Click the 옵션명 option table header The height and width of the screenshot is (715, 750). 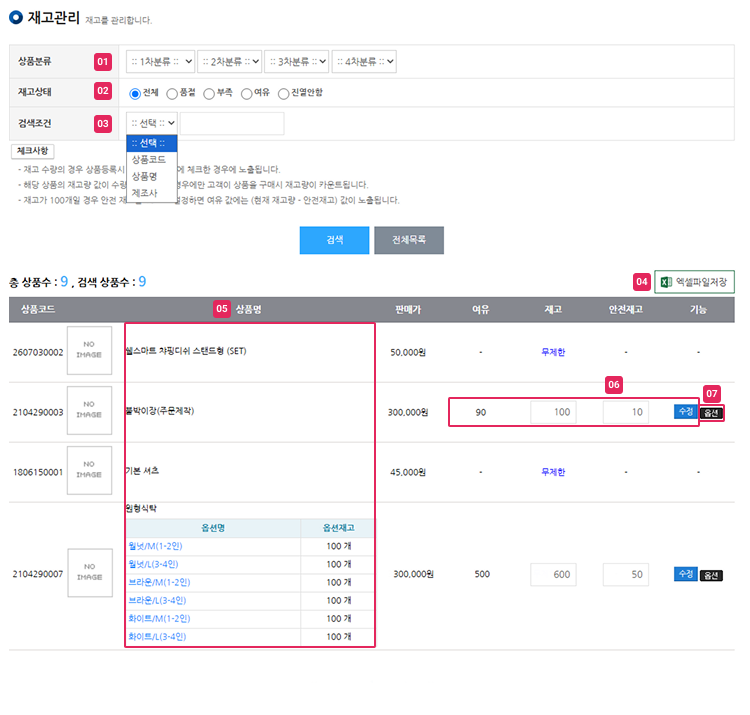[x=213, y=528]
